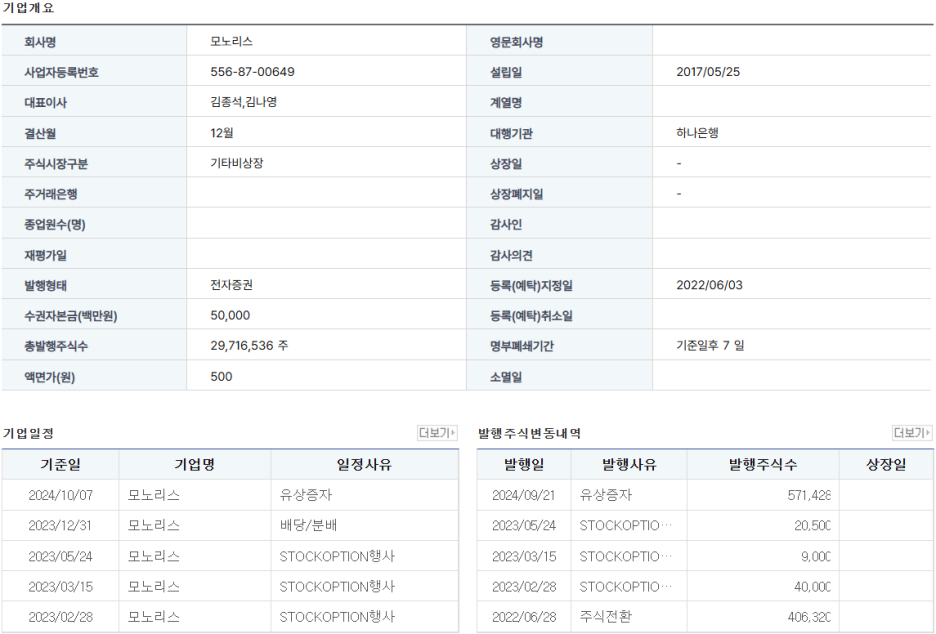936x634 pixels.
Task: Select the 주식시장구분 value 기타비상장
Action: click(237, 163)
